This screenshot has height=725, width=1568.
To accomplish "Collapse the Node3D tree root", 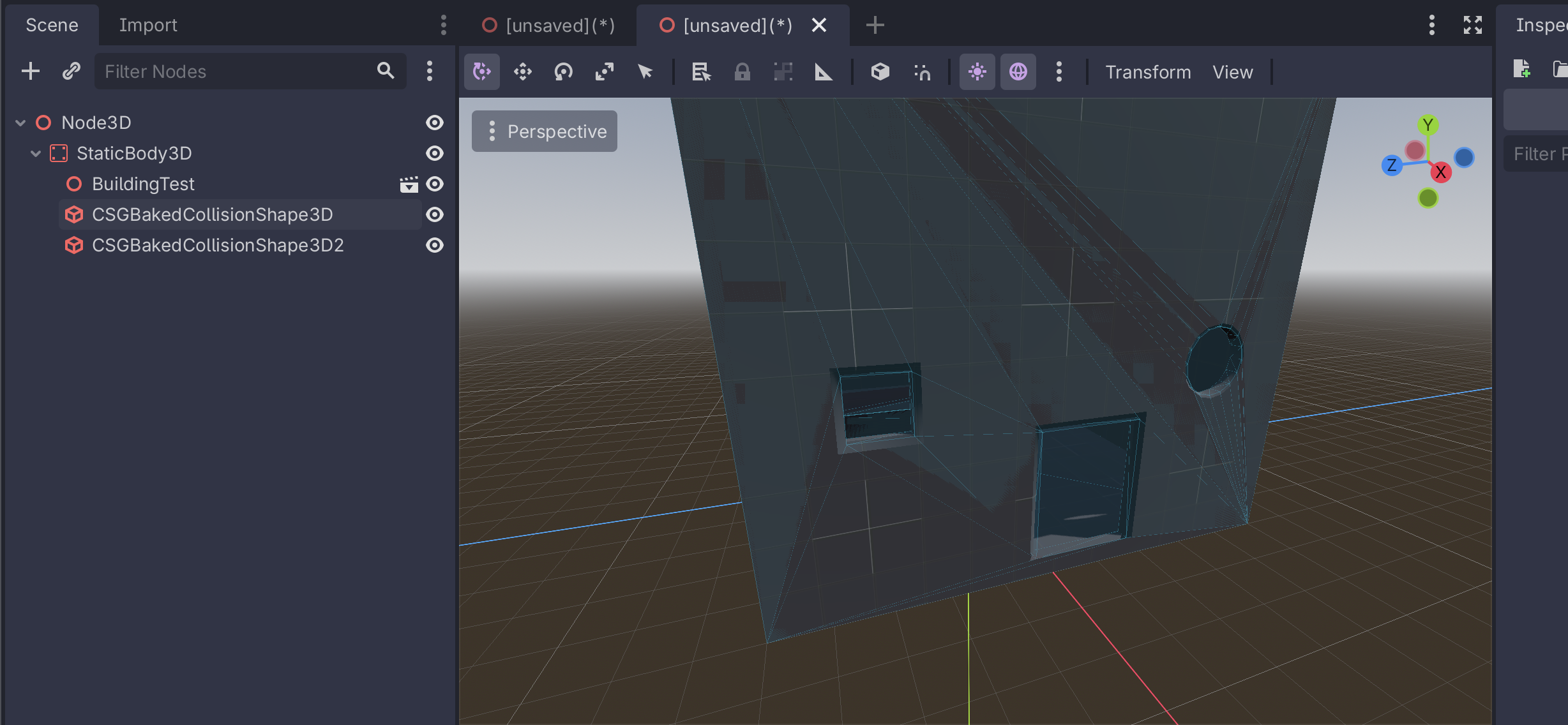I will (x=20, y=123).
